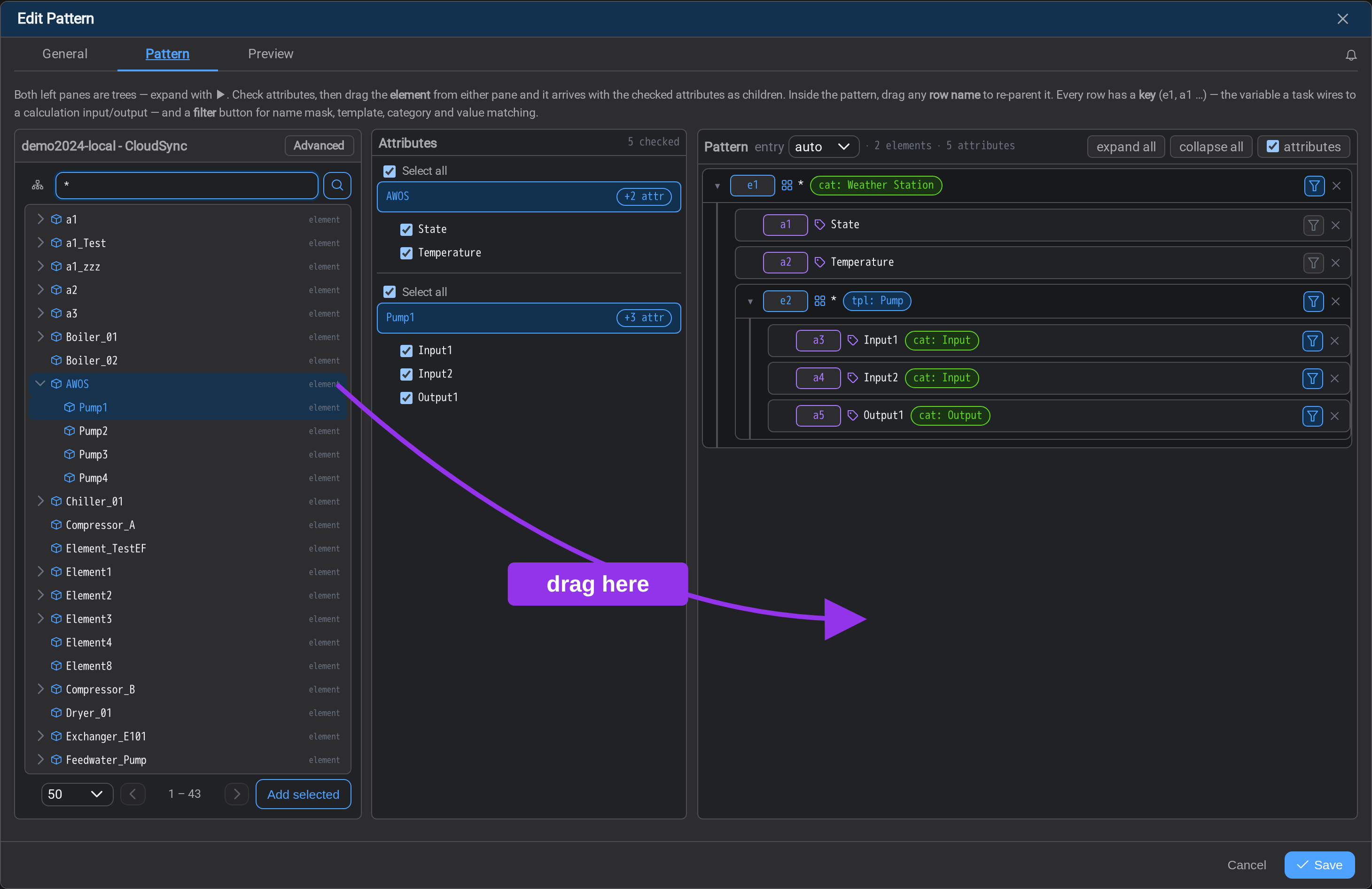Toggle Select all for Pump1 attributes
Screen dimensions: 1372x889
pos(390,292)
